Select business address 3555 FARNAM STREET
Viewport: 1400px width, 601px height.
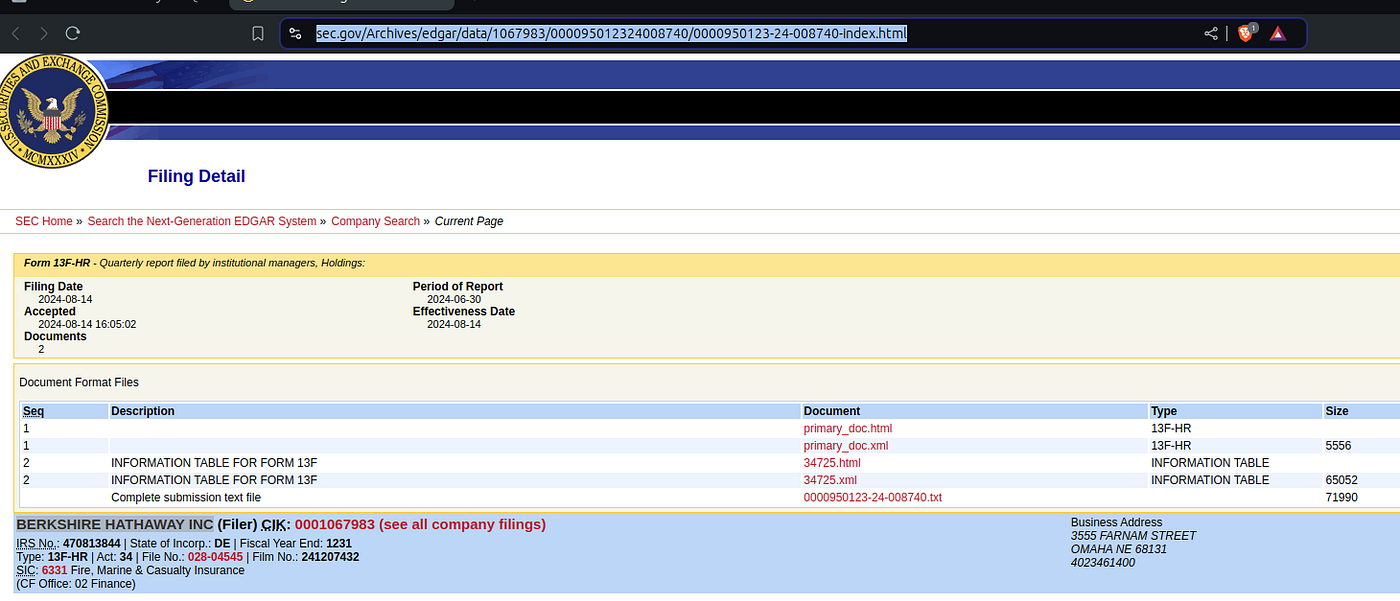click(x=1133, y=535)
